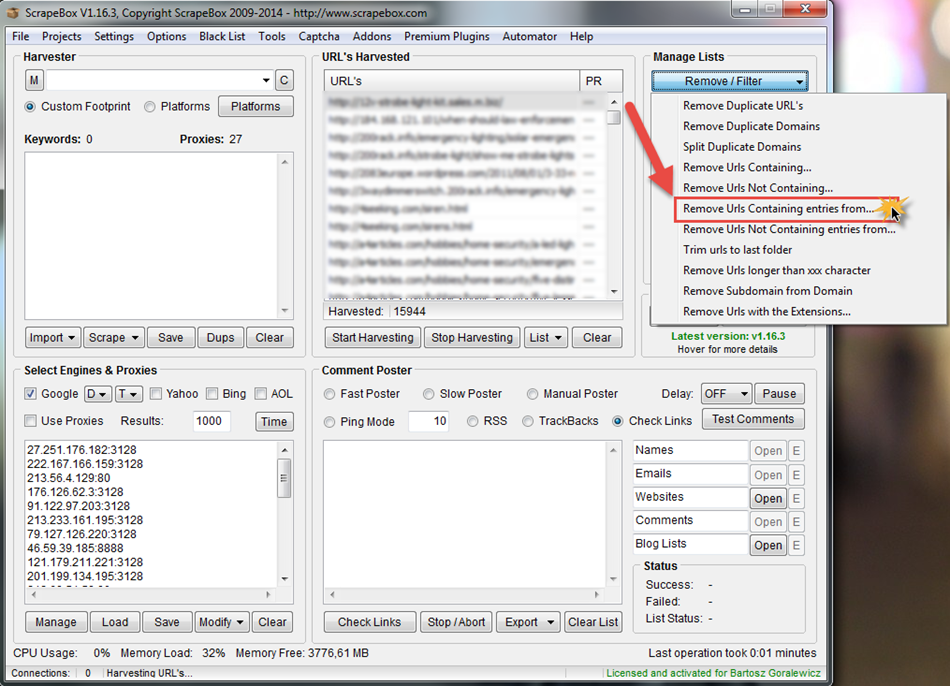Click the Platforms button
This screenshot has width=950, height=686.
coord(255,107)
